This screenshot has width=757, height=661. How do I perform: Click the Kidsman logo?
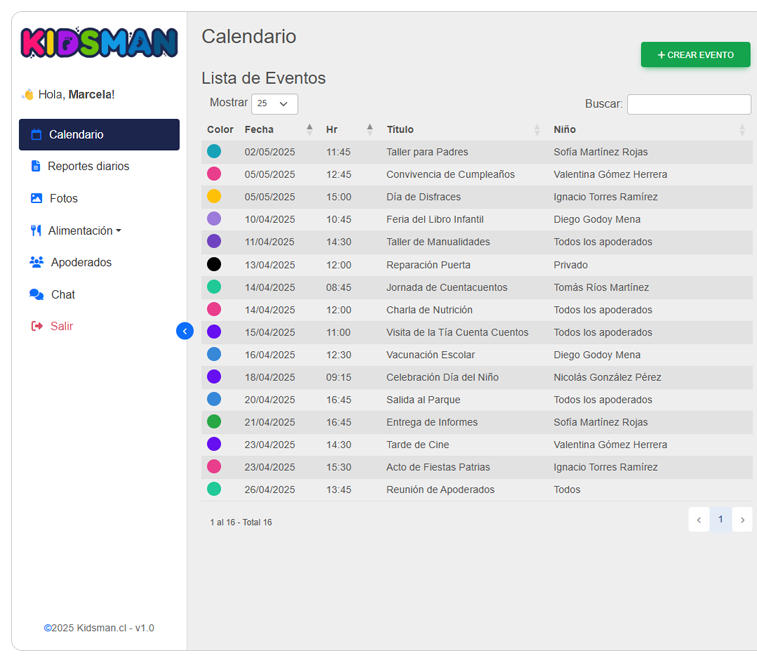pos(99,42)
